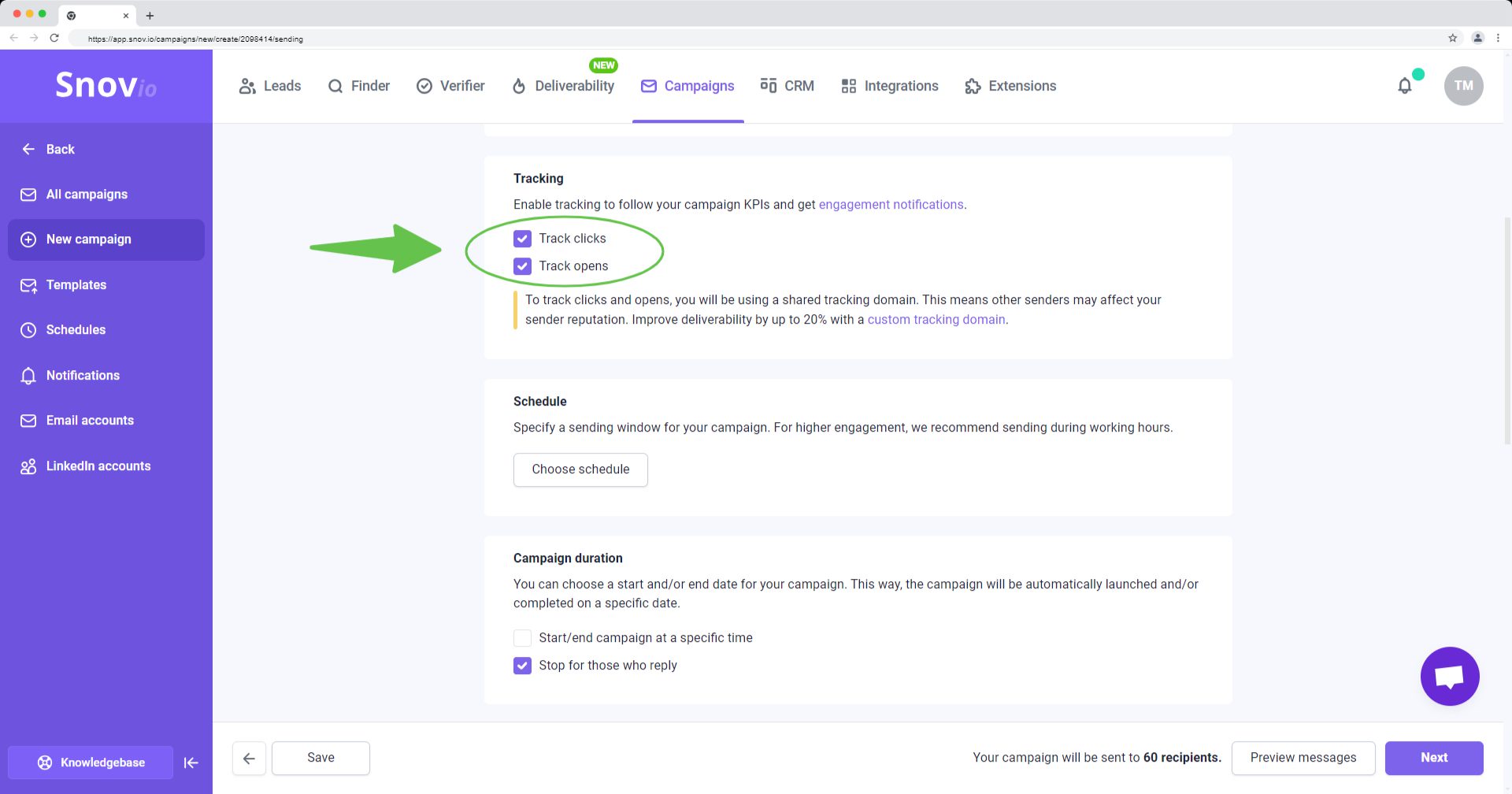Uncheck the Track clicks checkbox
The height and width of the screenshot is (794, 1512).
(x=522, y=239)
